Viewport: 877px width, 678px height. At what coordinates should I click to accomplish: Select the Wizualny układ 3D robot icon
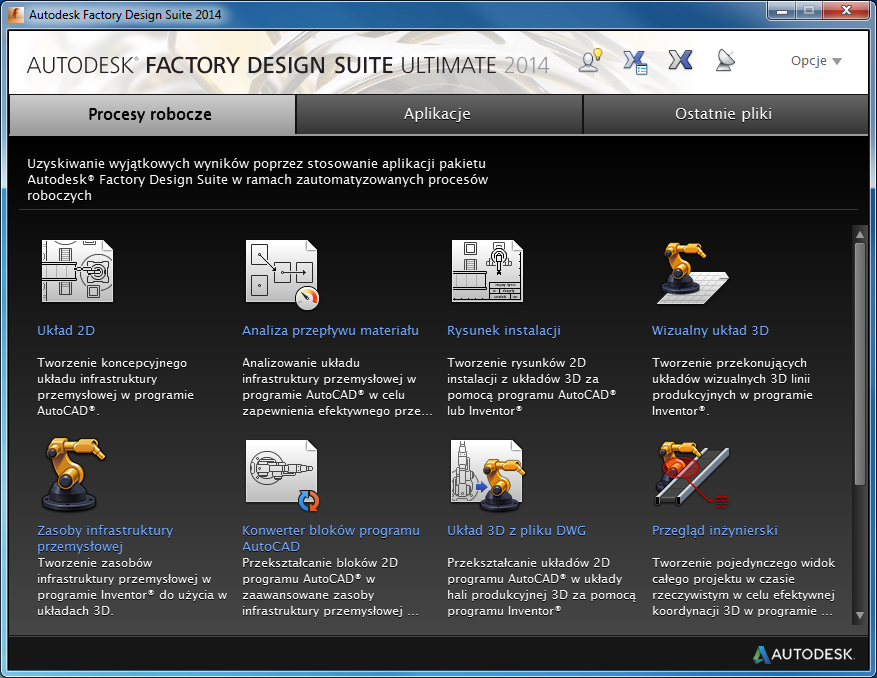point(692,273)
